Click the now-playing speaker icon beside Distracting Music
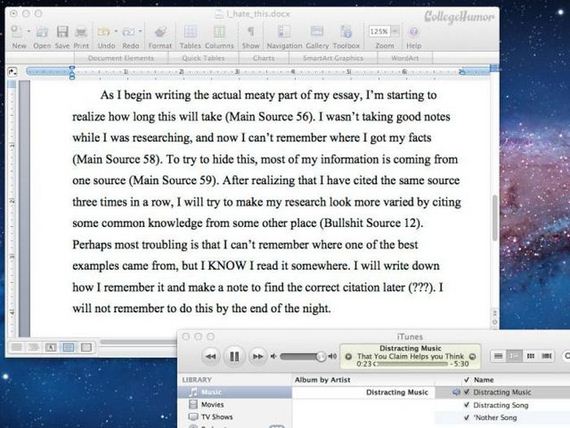570x428 pixels. (x=456, y=392)
